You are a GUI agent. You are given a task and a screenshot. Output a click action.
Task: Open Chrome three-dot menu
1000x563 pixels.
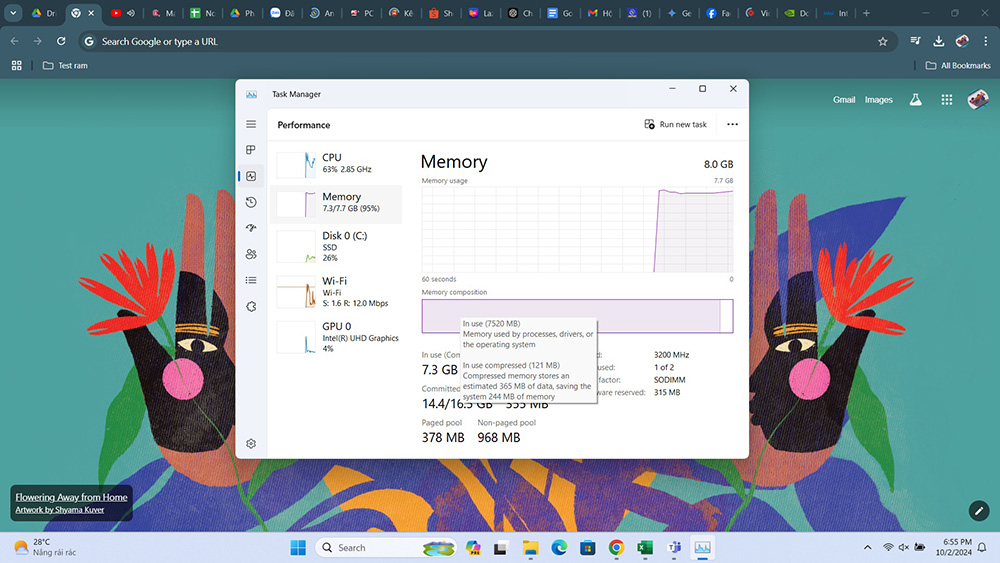[986, 41]
